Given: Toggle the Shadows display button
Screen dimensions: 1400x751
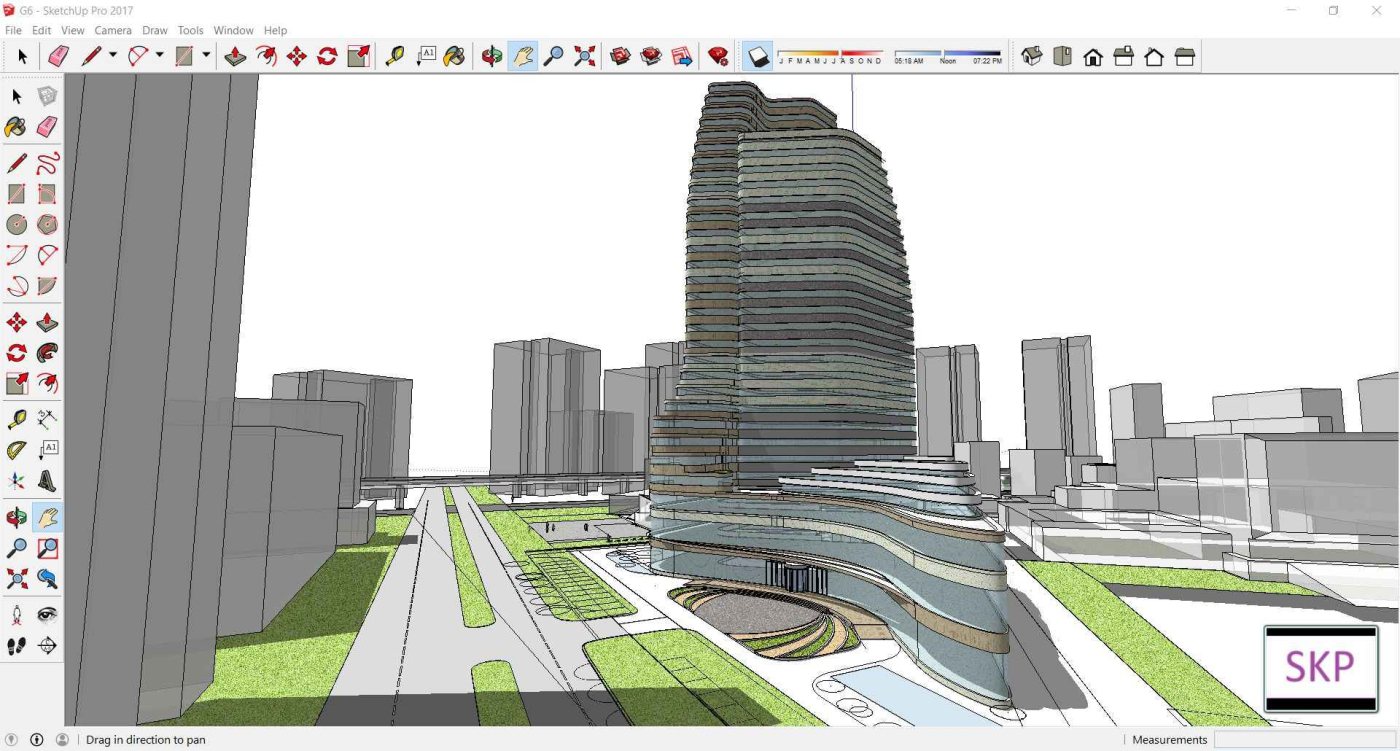Looking at the screenshot, I should coord(759,57).
